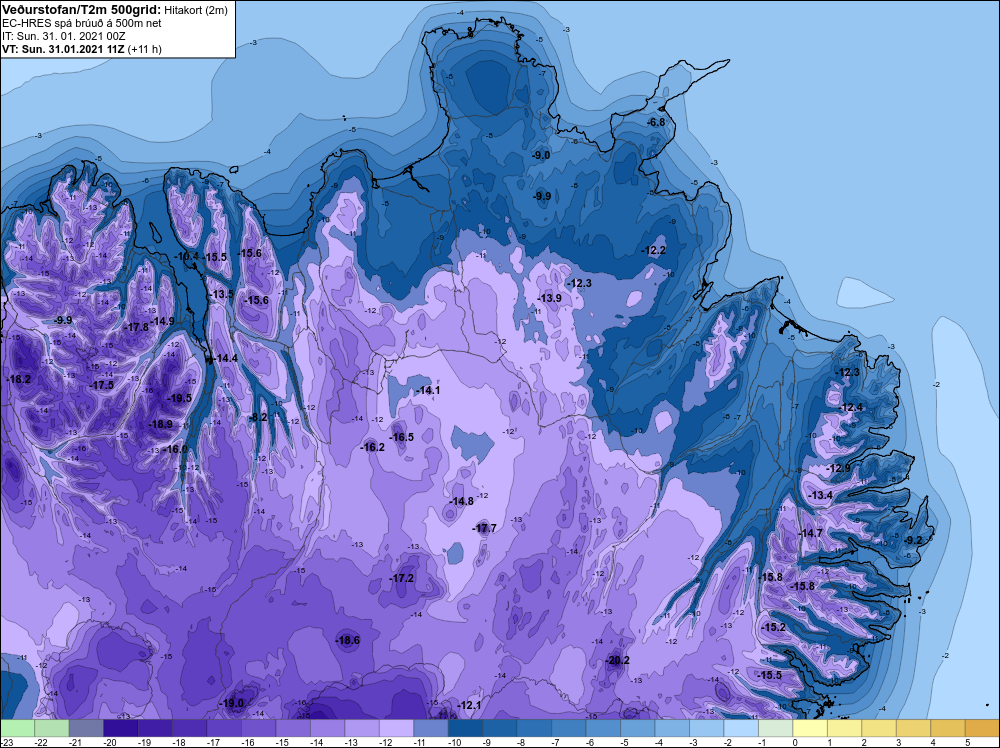This screenshot has width=1000, height=748.
Task: Pick the -1 pale mint legend swatch
Action: 776,728
